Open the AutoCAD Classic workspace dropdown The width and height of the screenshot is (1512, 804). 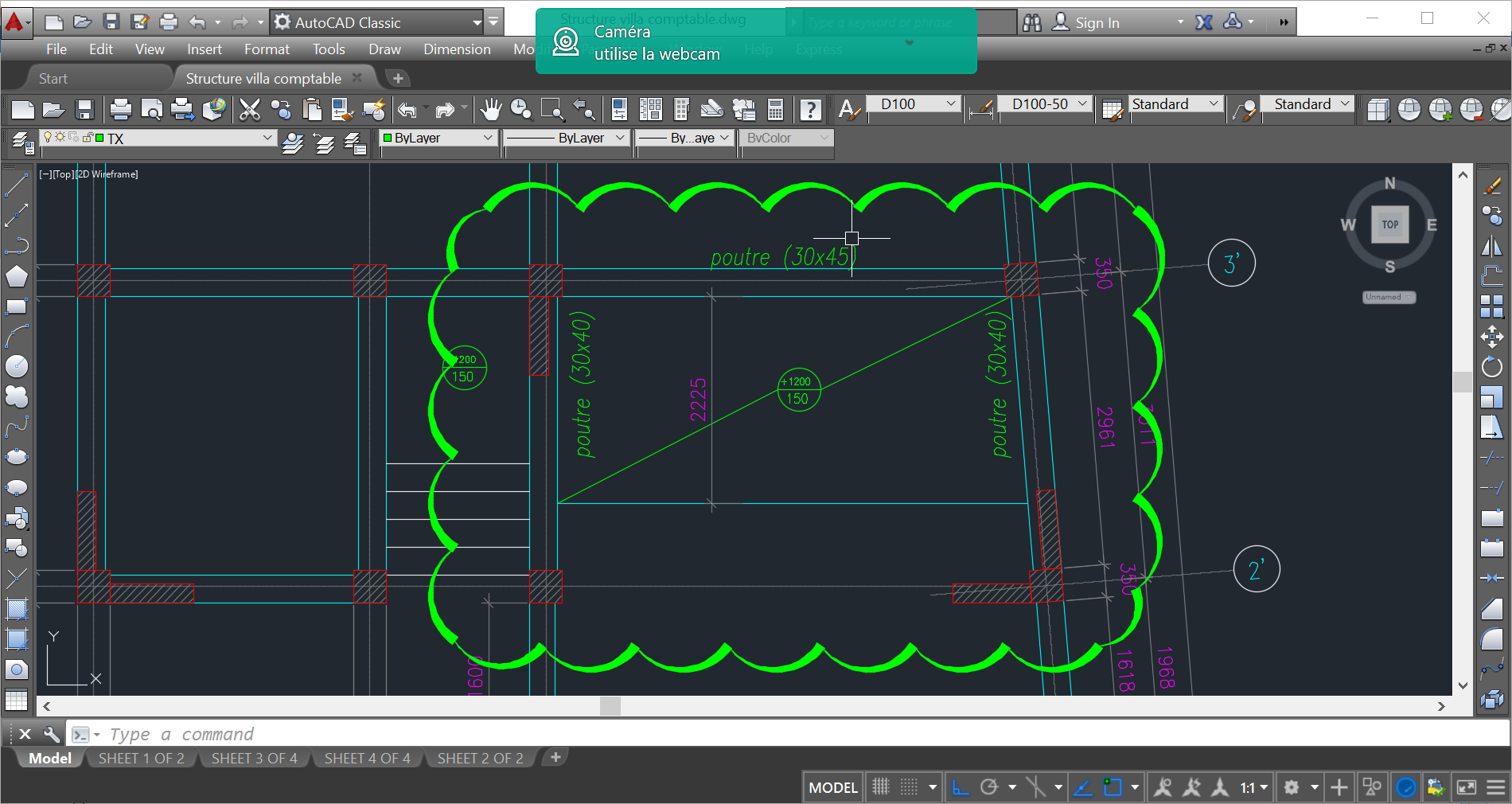pyautogui.click(x=477, y=22)
